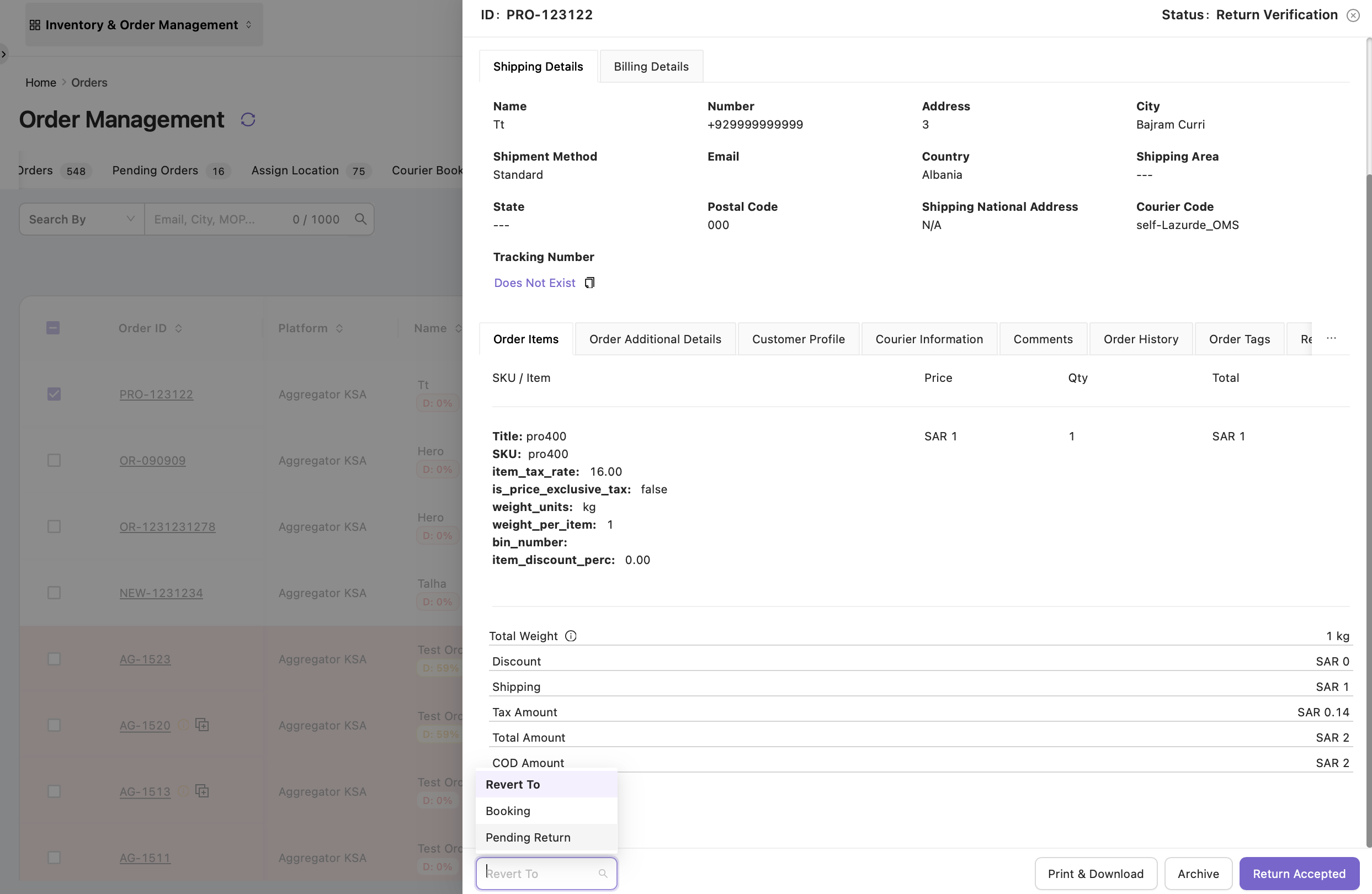Sort by Order ID column arrows
The image size is (1372, 894).
click(x=179, y=328)
